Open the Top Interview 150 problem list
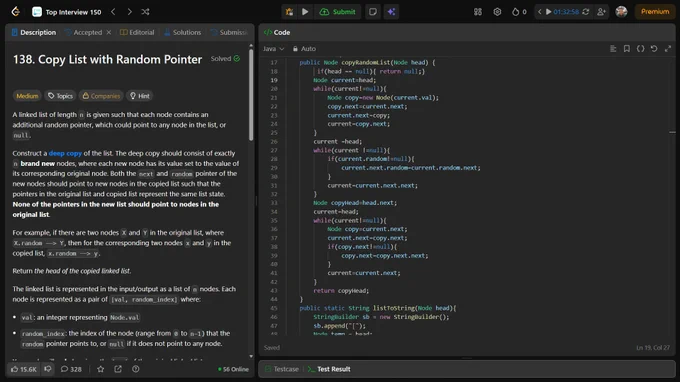 click(67, 12)
